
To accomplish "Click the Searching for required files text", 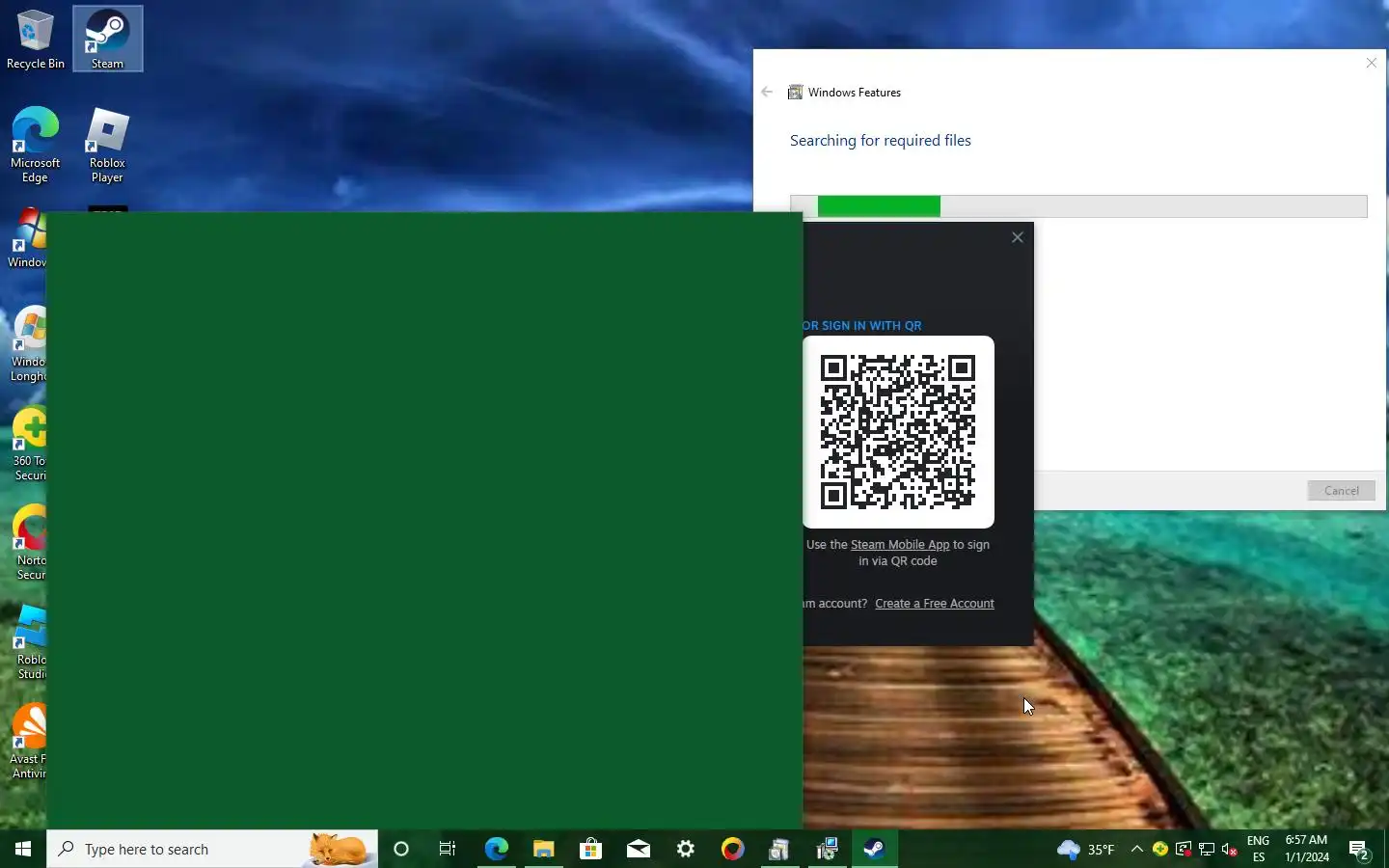I will pos(881,141).
